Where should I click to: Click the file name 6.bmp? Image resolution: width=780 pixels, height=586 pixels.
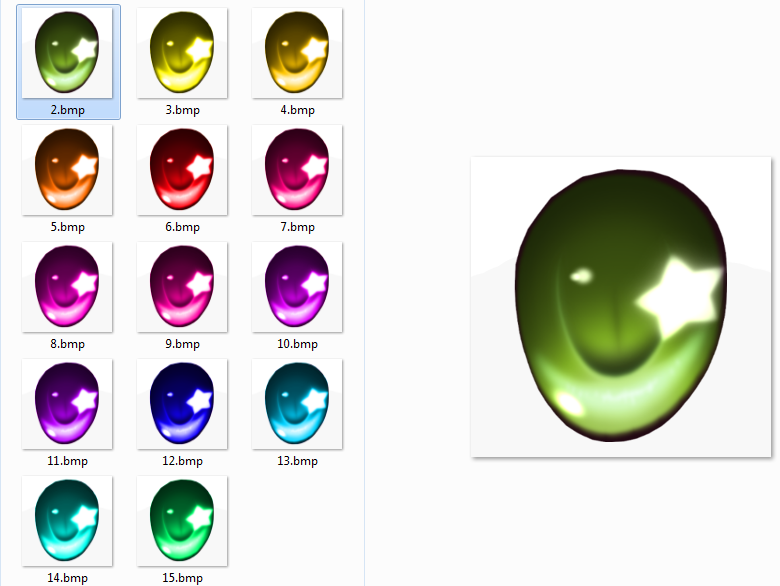point(183,227)
